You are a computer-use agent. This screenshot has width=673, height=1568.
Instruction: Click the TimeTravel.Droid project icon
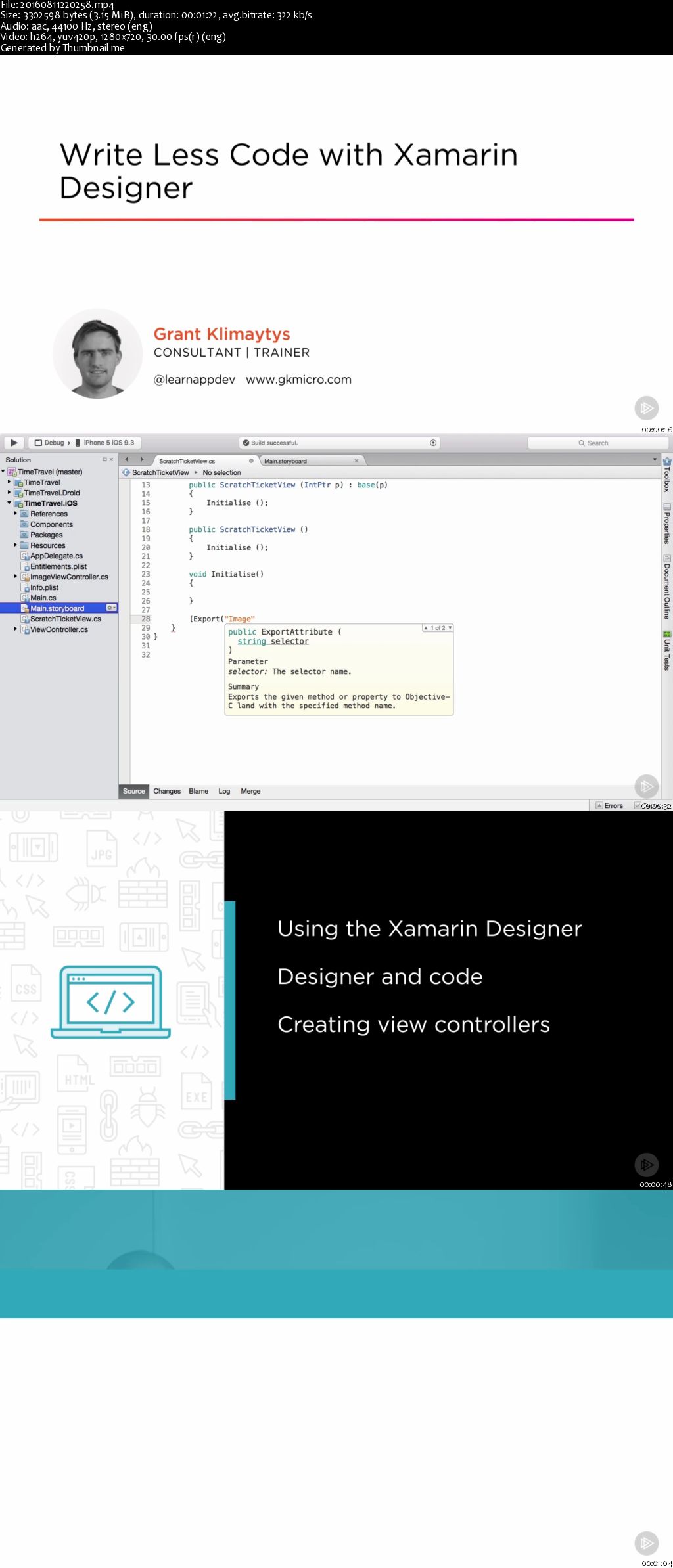click(x=18, y=493)
